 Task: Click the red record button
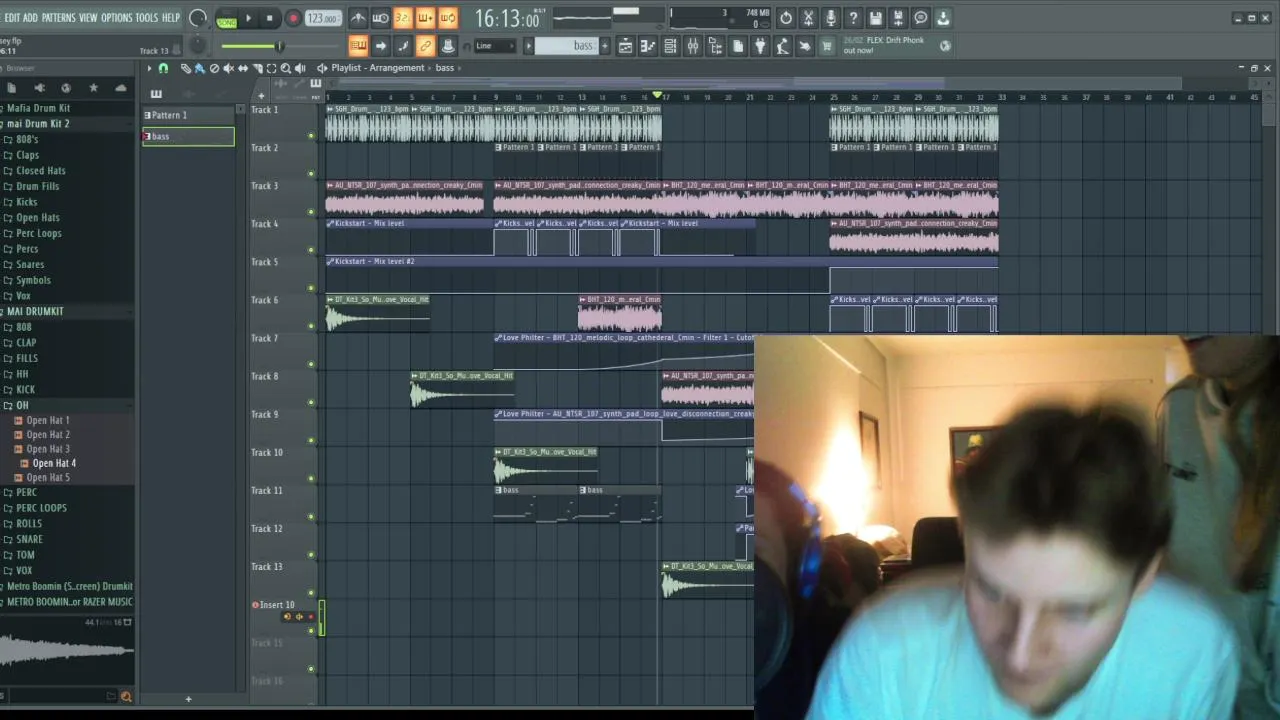coord(293,18)
